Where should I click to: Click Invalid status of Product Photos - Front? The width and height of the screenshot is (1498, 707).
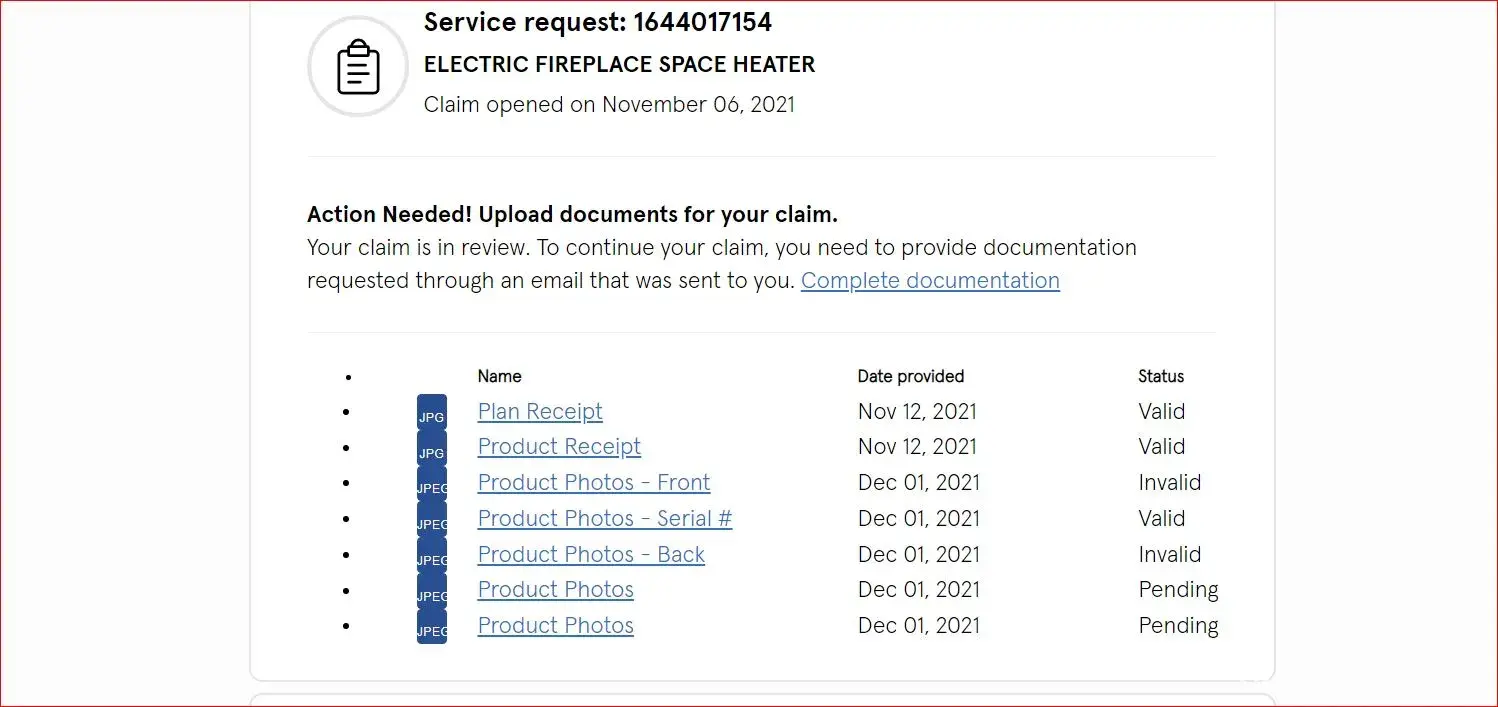1169,483
